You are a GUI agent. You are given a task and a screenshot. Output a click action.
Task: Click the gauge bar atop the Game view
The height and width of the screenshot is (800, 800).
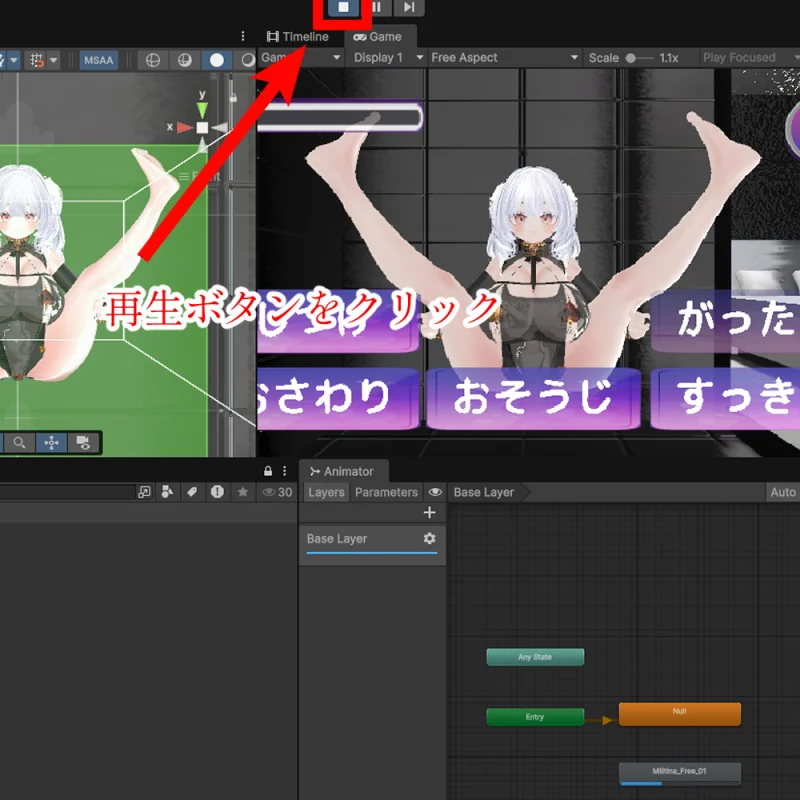(x=340, y=117)
